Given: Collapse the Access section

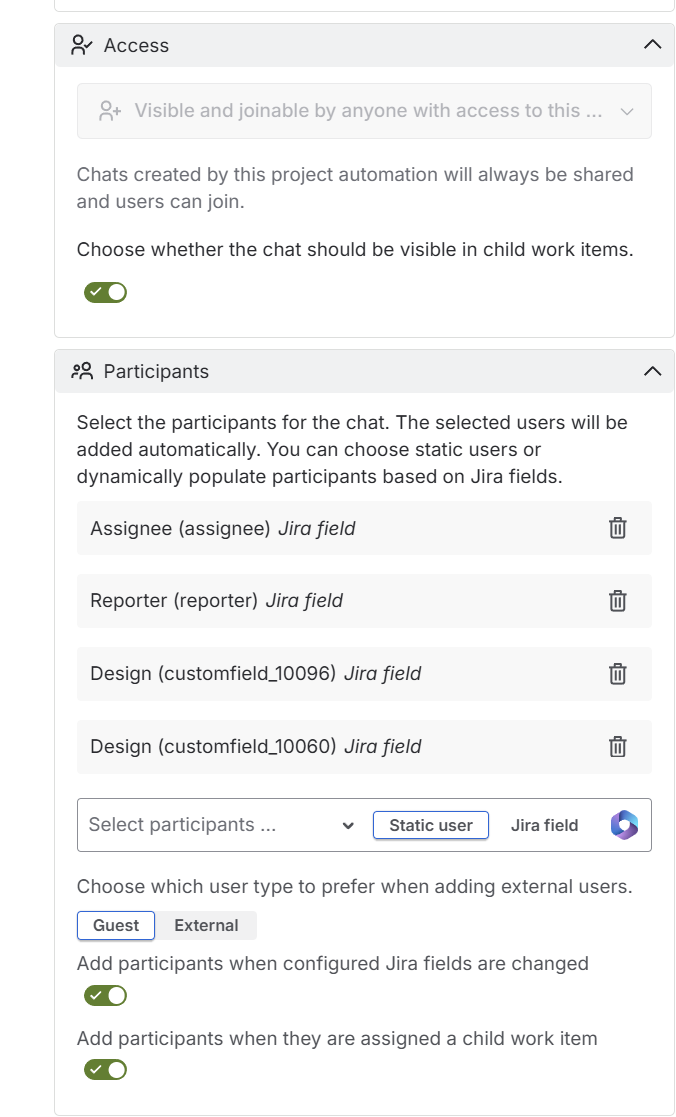Looking at the screenshot, I should coord(652,45).
